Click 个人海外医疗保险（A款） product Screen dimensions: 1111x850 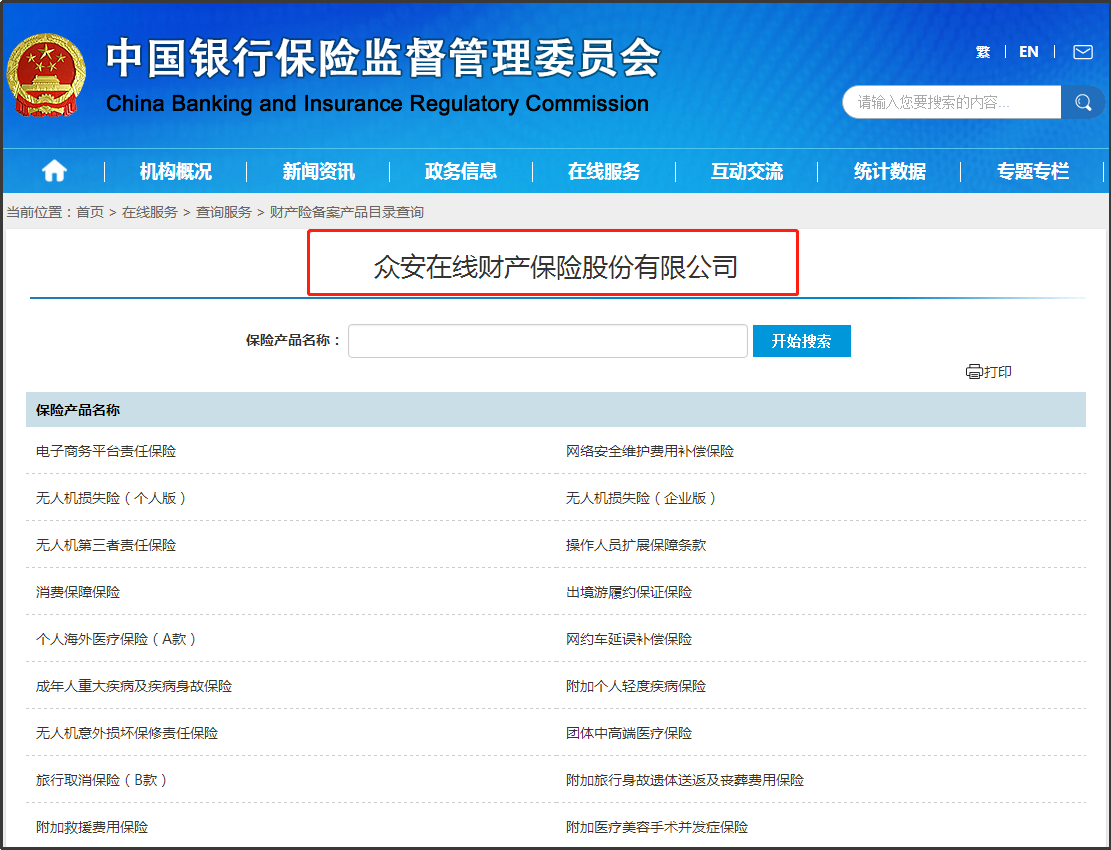pos(116,639)
